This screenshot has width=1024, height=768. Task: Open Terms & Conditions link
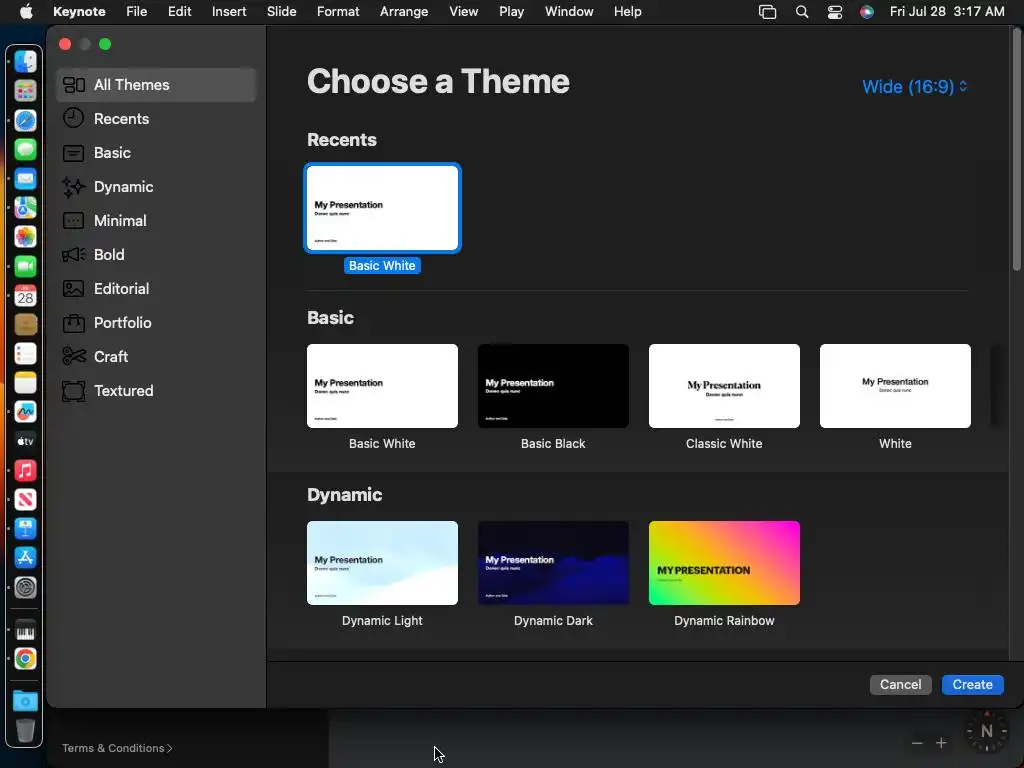pyautogui.click(x=117, y=748)
